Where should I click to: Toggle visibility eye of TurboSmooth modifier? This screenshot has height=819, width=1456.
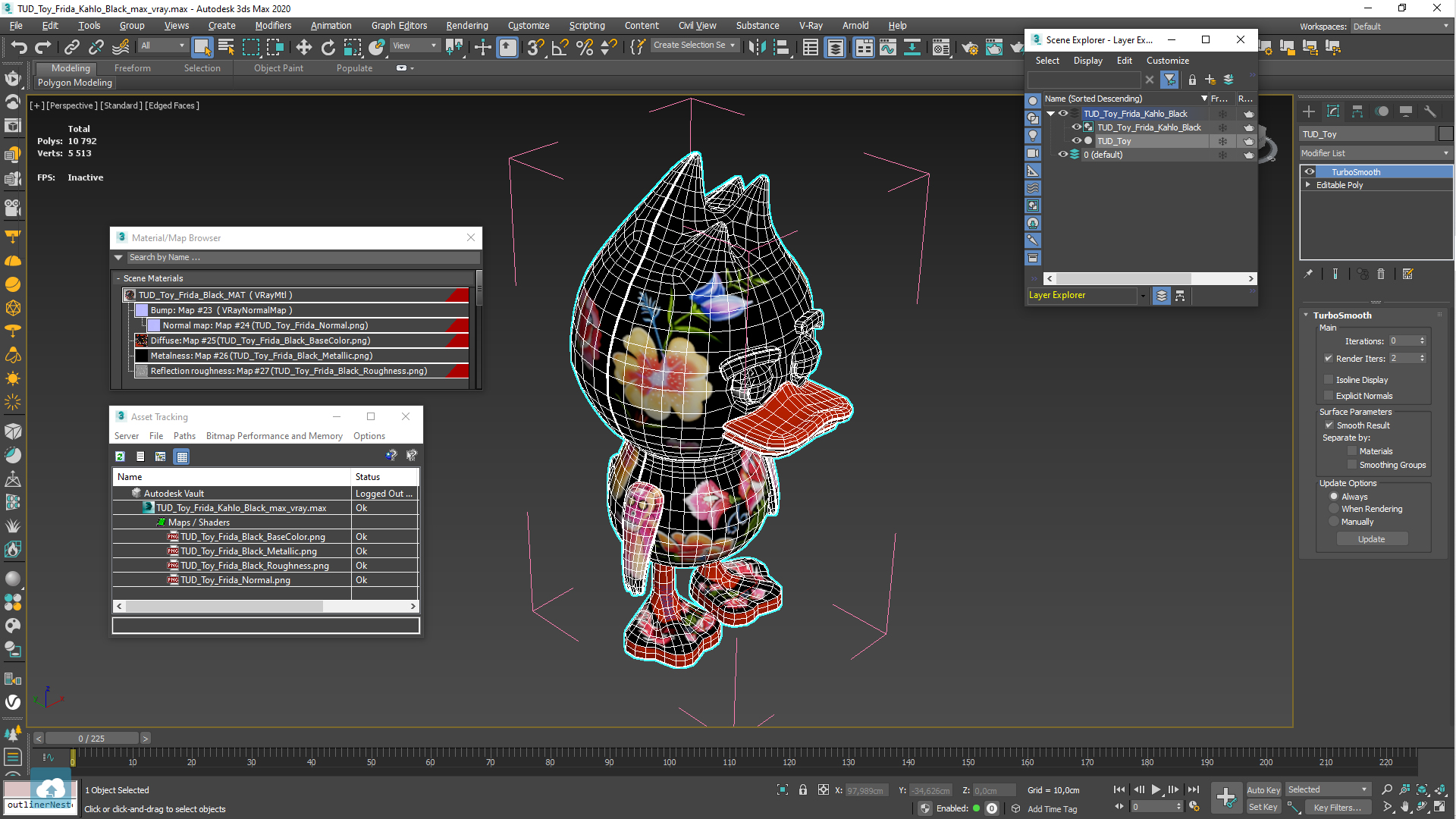[x=1310, y=172]
